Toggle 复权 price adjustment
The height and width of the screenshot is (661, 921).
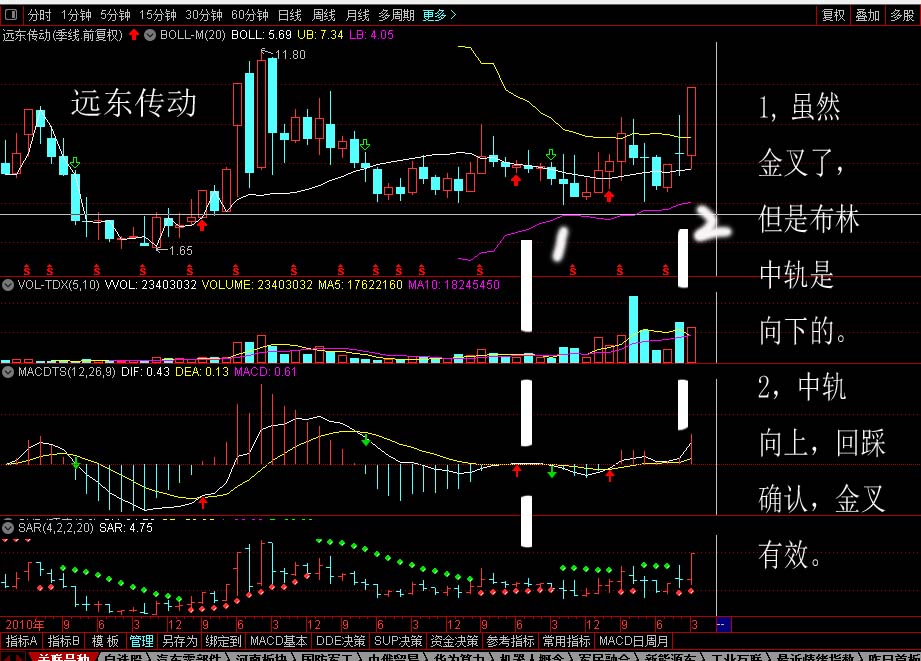coord(833,15)
